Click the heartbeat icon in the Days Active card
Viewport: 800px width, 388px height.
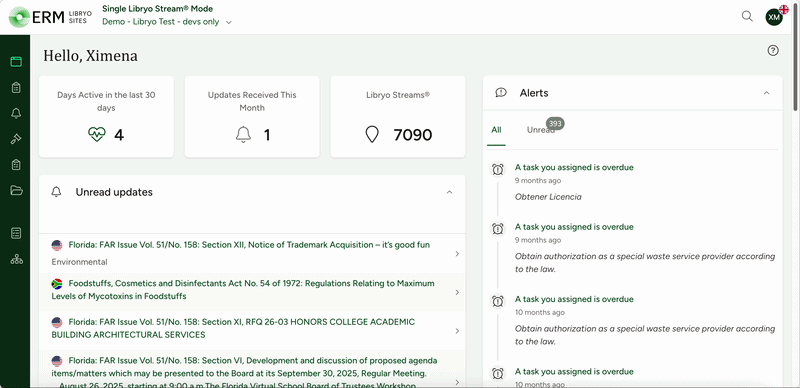point(96,135)
